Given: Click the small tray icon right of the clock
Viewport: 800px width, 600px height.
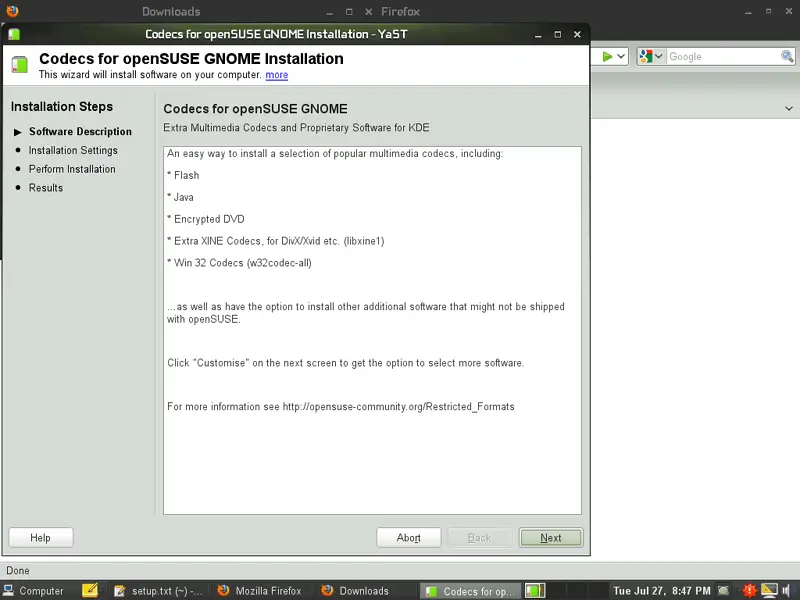Looking at the screenshot, I should 723,591.
